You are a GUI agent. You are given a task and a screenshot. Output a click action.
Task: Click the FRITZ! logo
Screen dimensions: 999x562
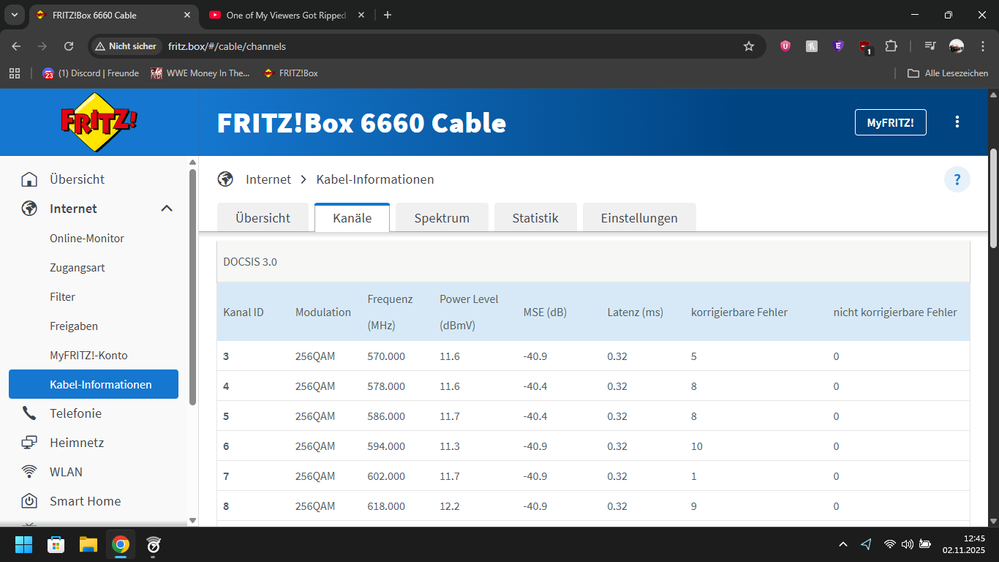click(x=98, y=122)
